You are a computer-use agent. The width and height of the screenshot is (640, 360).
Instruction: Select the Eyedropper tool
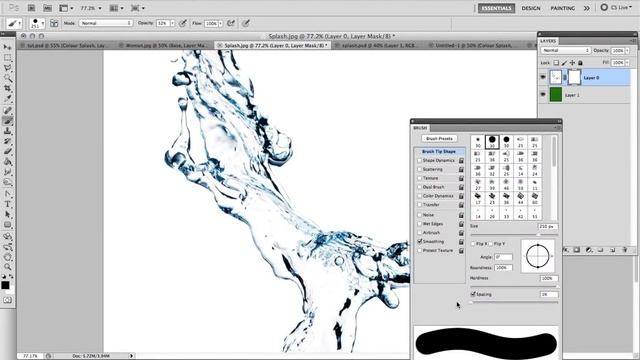coord(7,98)
